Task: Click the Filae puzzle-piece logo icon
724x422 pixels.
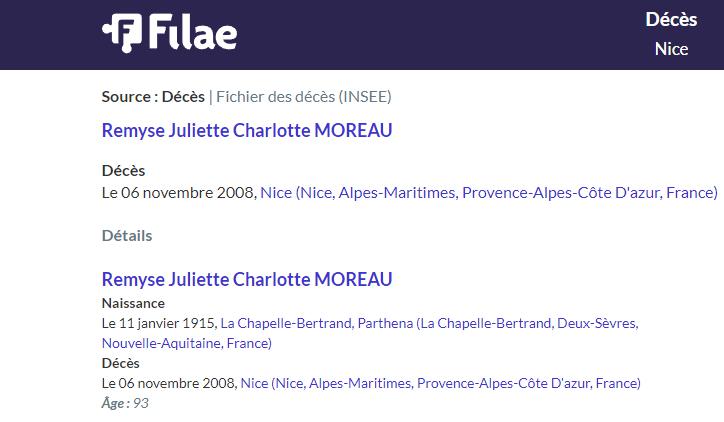Action: click(121, 33)
